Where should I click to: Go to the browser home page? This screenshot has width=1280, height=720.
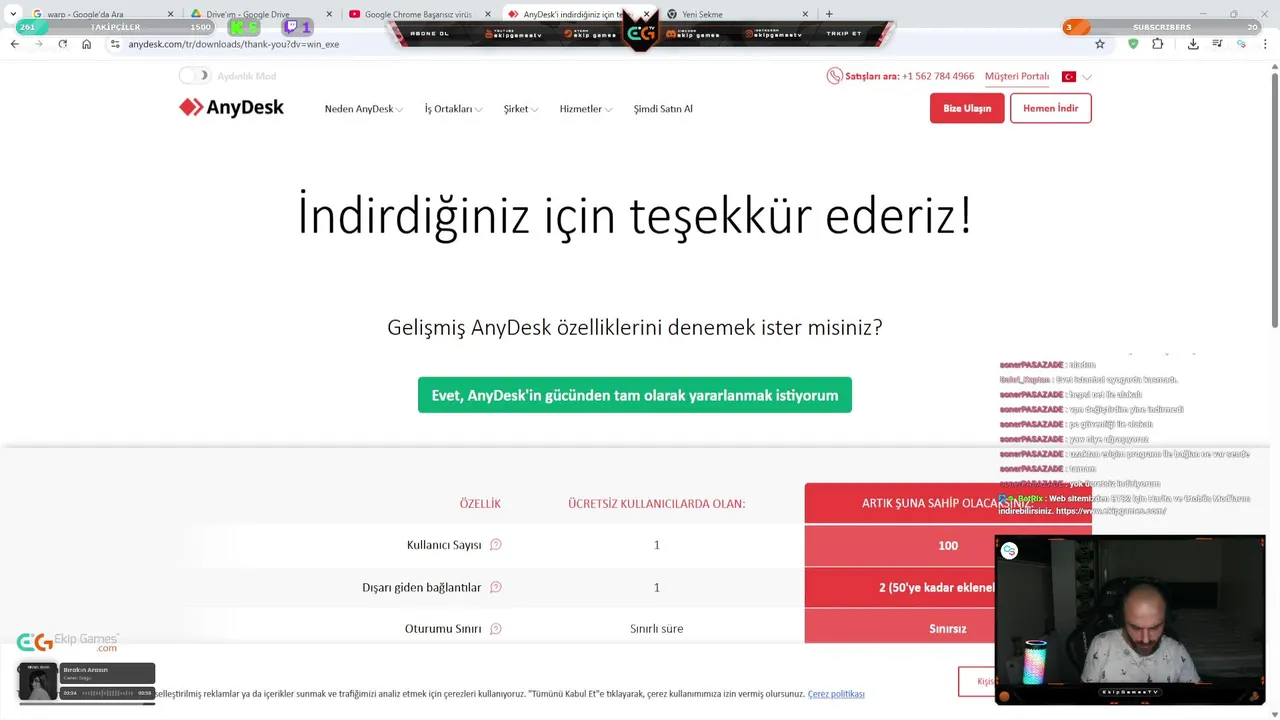(x=86, y=44)
